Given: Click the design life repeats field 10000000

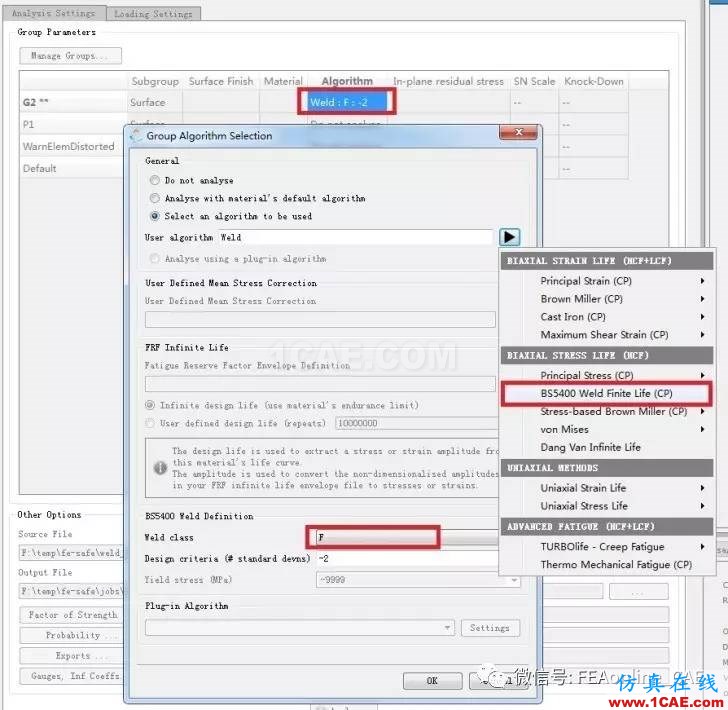Looking at the screenshot, I should coord(416,423).
